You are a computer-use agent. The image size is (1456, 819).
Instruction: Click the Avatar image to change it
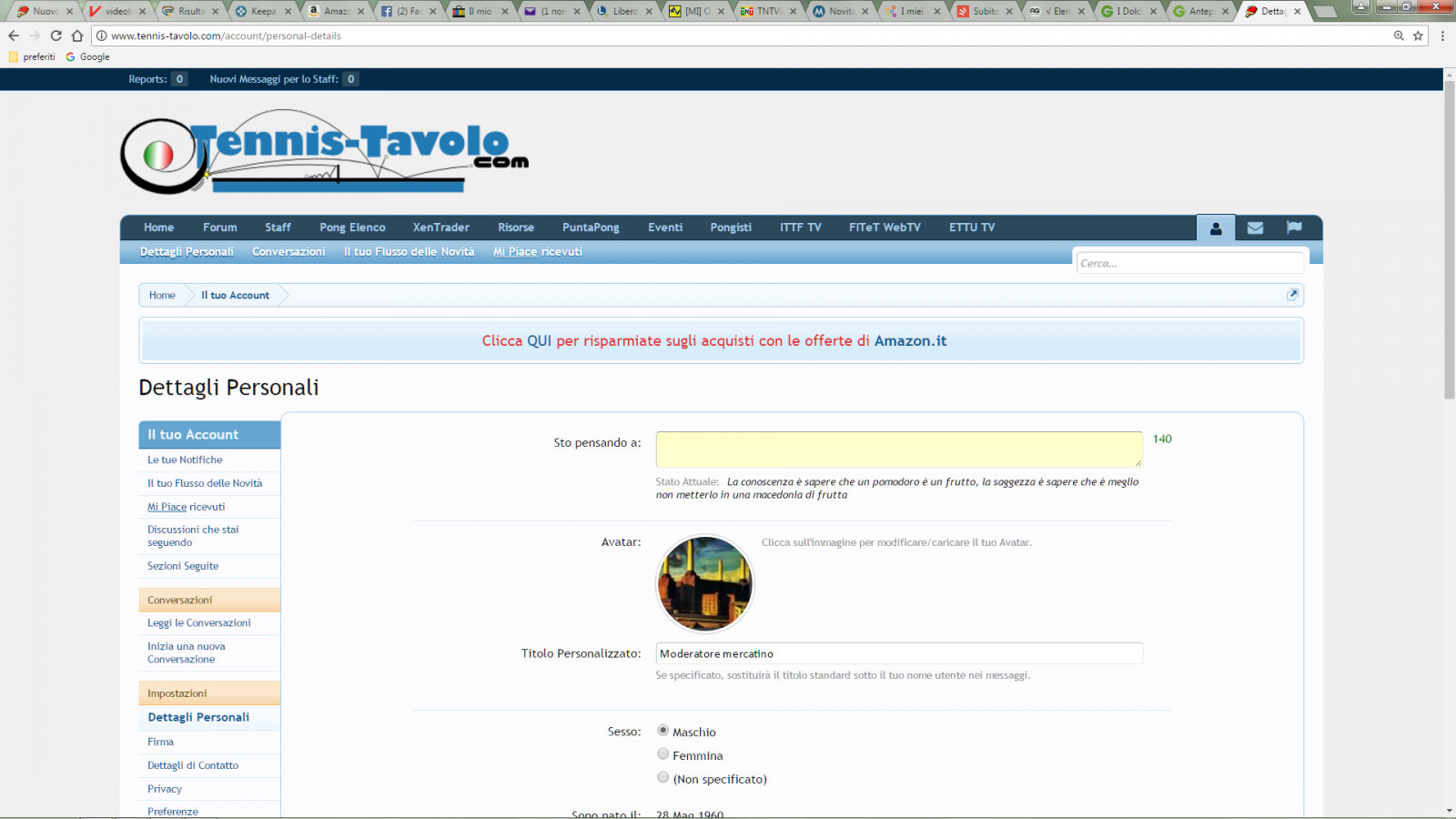(705, 583)
